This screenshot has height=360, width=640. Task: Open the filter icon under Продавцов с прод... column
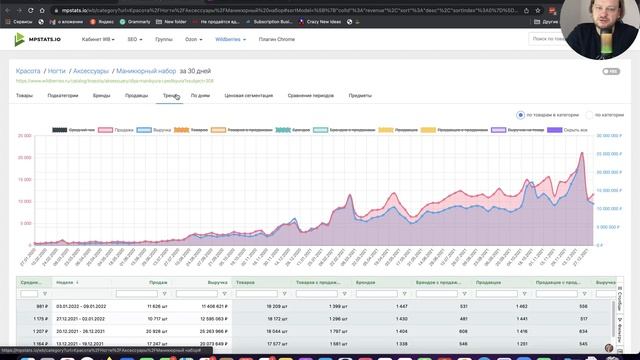584,294
